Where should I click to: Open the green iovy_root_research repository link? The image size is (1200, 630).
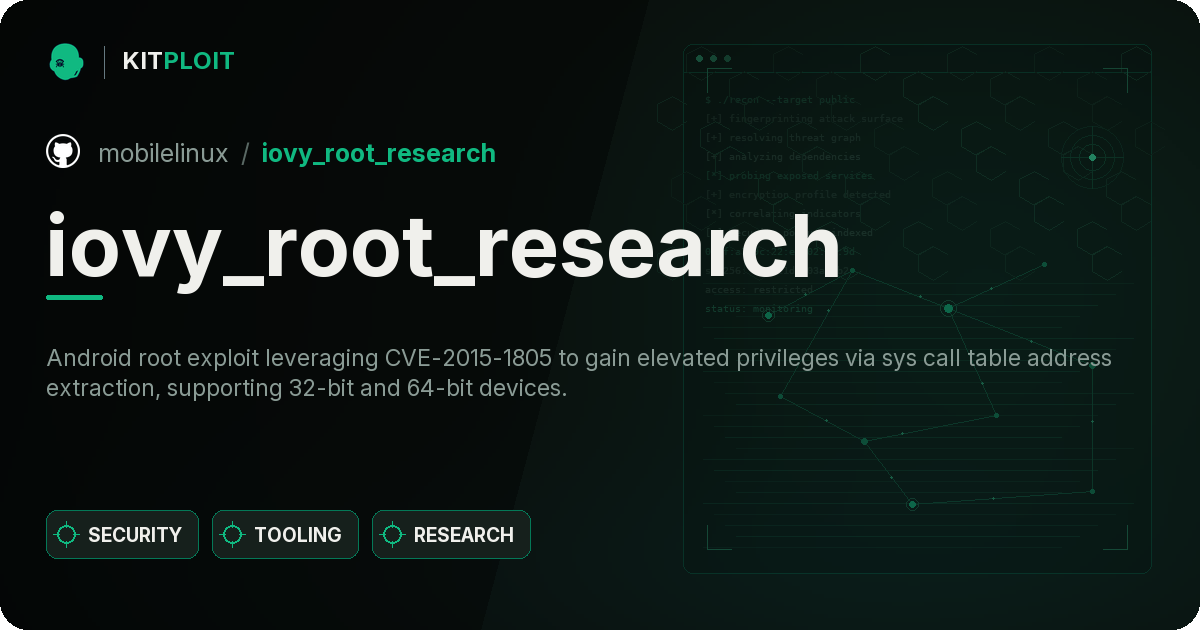pyautogui.click(x=378, y=153)
